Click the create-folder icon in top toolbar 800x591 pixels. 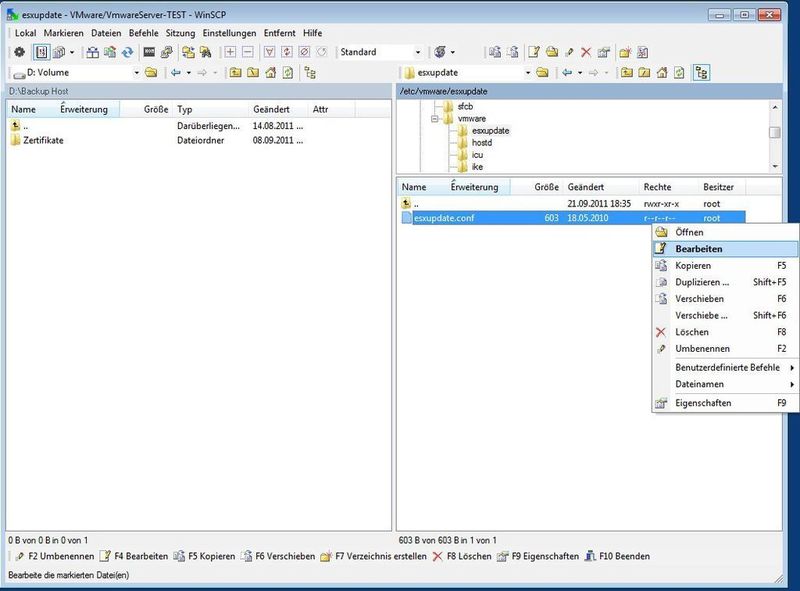[x=625, y=52]
